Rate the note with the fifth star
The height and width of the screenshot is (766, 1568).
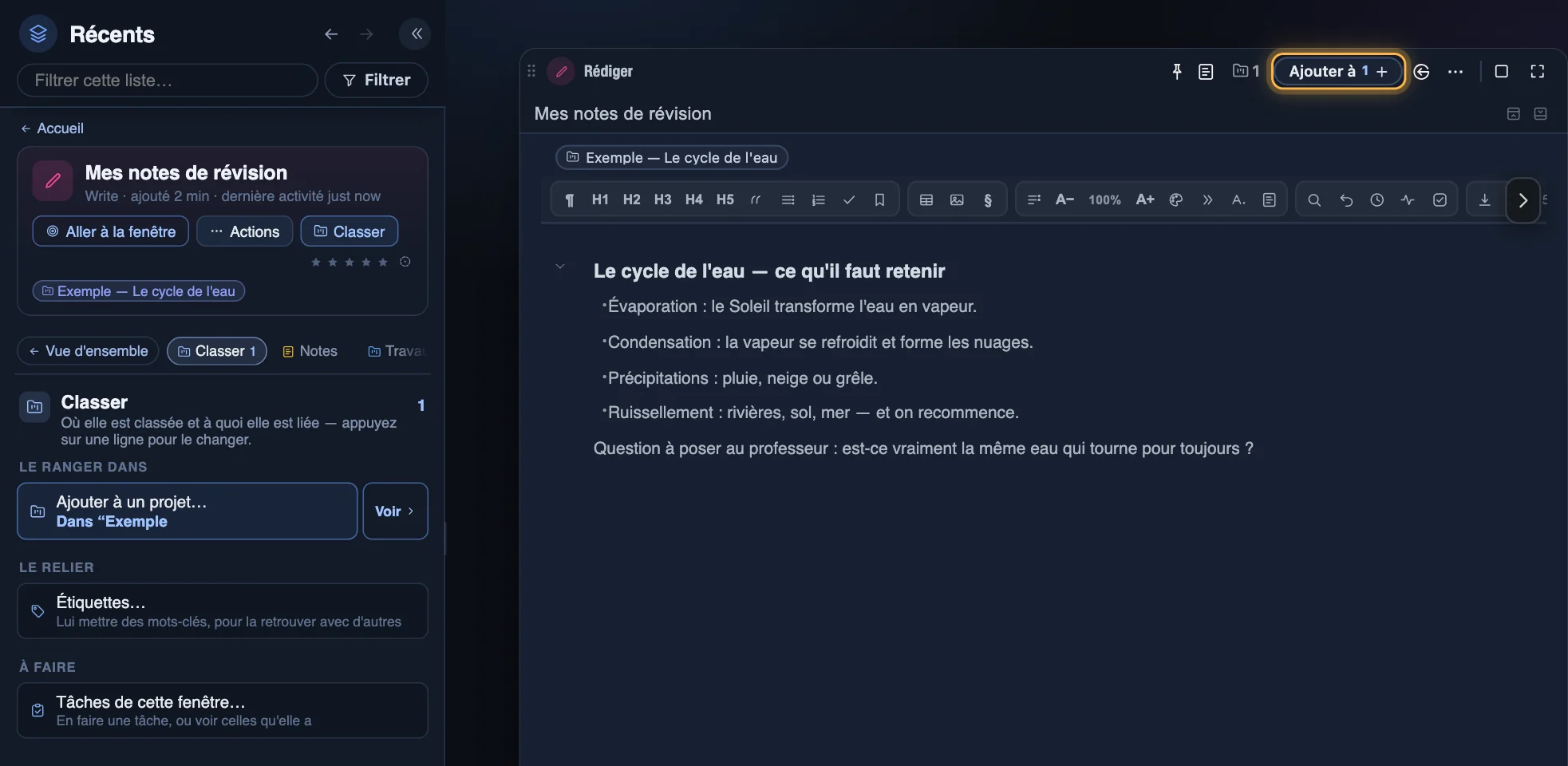click(x=383, y=263)
